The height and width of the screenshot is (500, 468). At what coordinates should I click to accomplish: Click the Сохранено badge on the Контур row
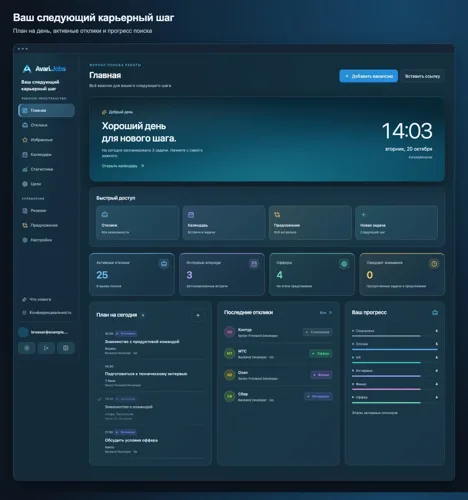click(x=318, y=332)
